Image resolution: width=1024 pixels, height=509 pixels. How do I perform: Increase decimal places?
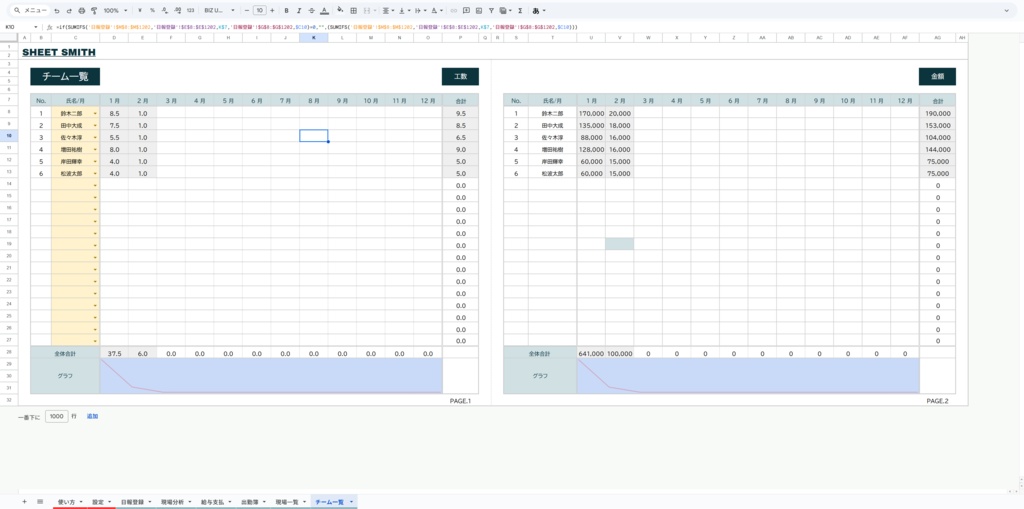[x=178, y=11]
